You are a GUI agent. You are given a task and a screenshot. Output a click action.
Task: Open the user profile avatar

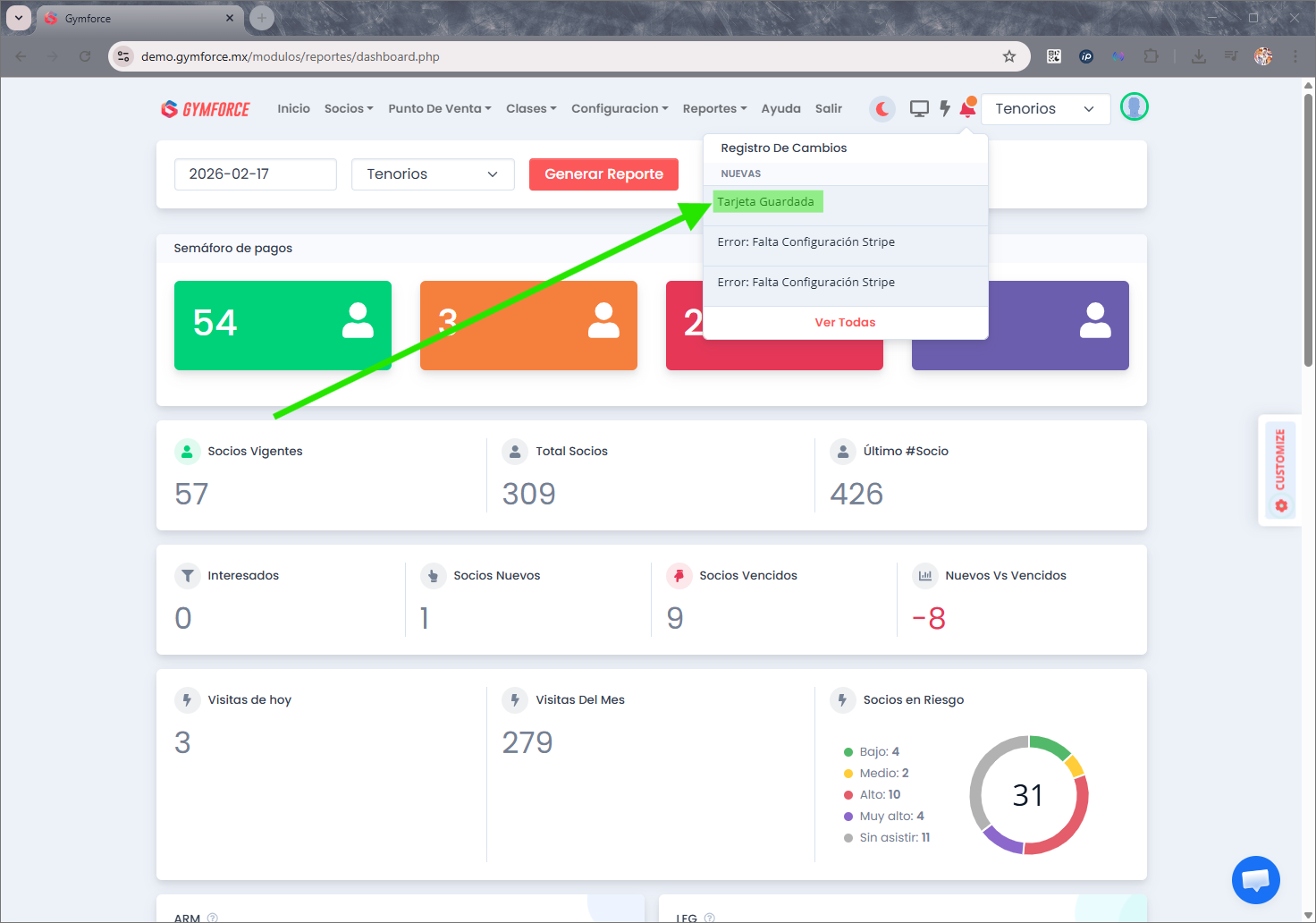[x=1134, y=107]
